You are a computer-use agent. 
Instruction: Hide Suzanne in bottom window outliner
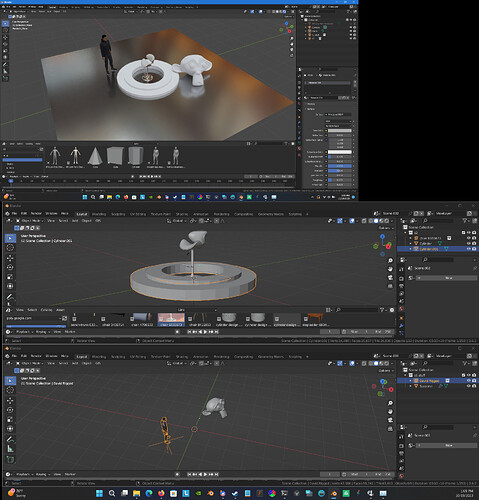click(x=469, y=386)
